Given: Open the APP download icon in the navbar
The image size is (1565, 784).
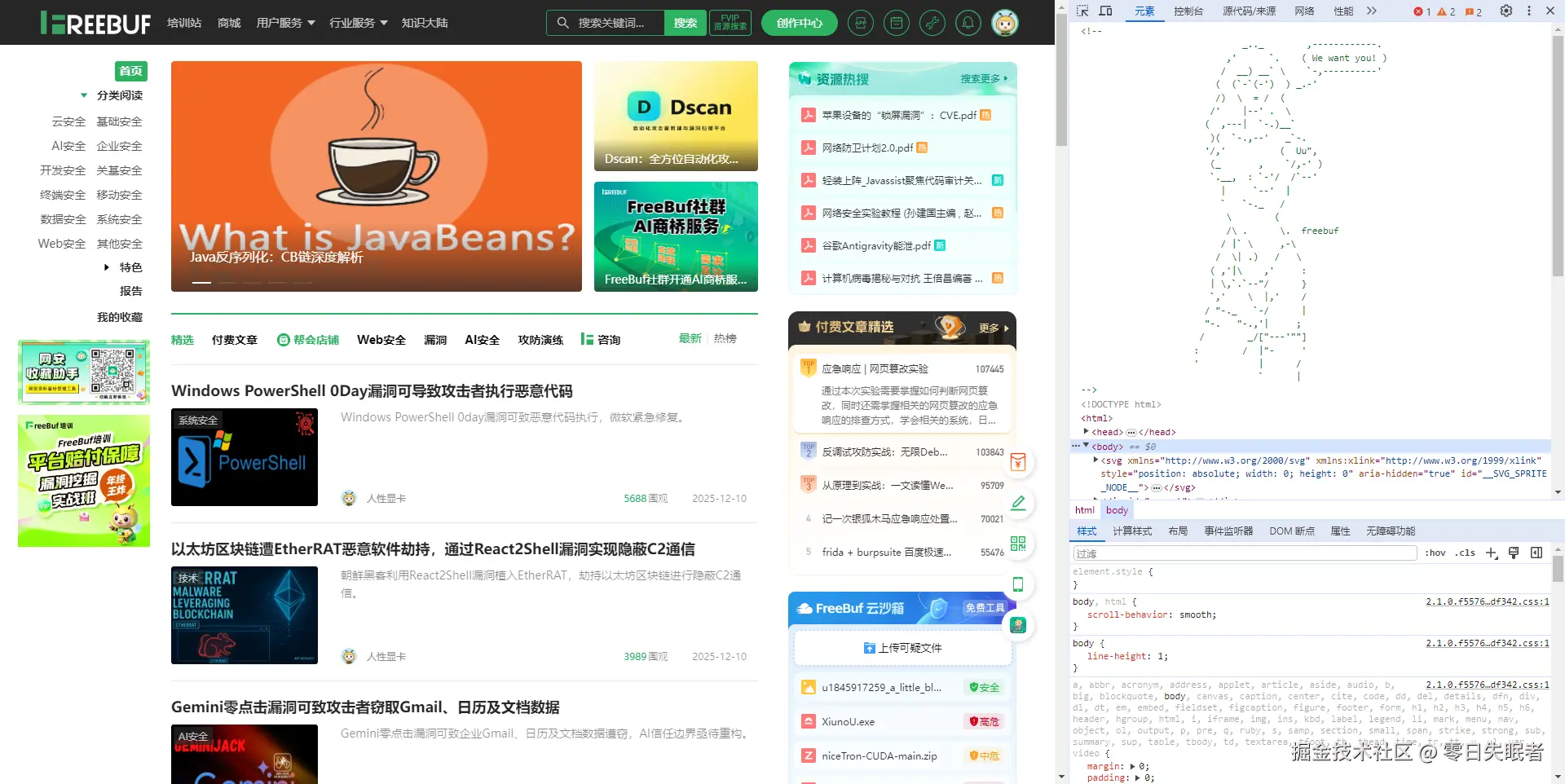Looking at the screenshot, I should (861, 23).
